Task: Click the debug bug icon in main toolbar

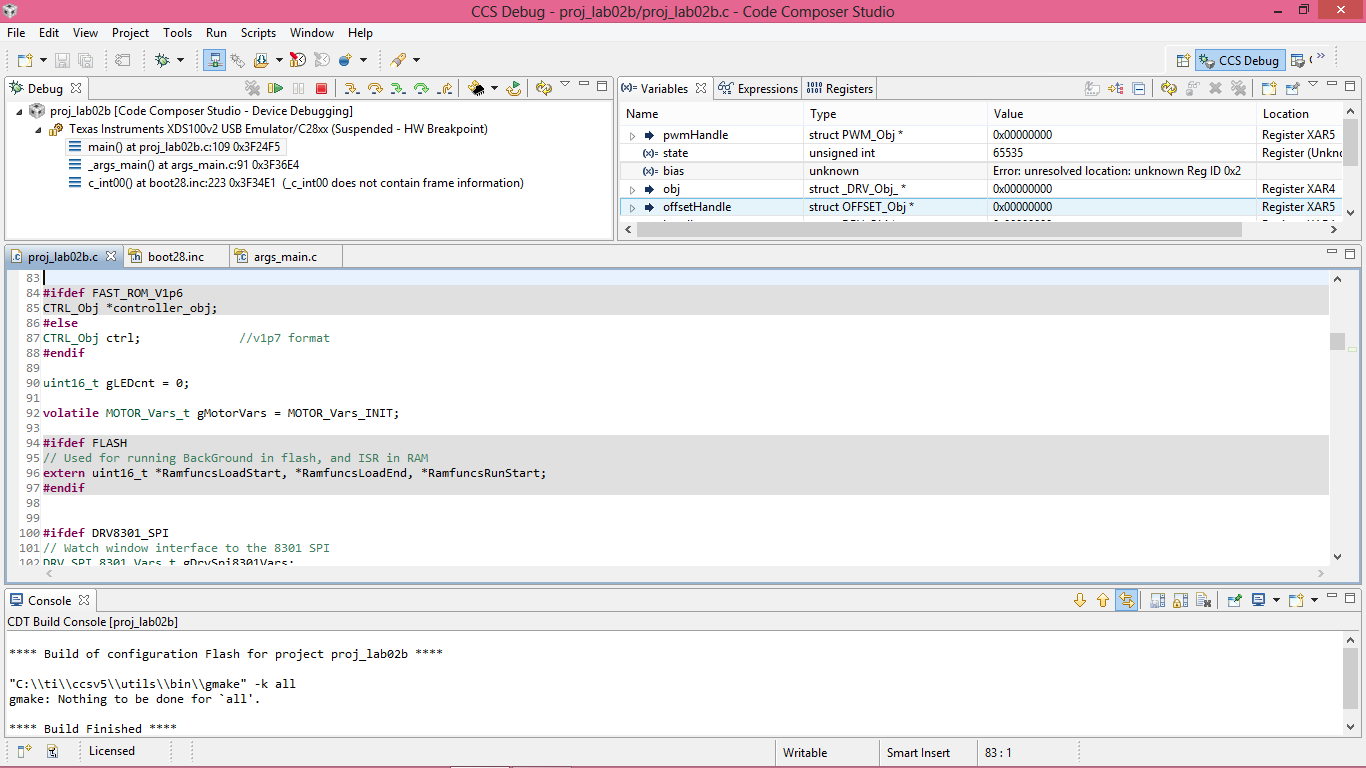Action: [162, 60]
